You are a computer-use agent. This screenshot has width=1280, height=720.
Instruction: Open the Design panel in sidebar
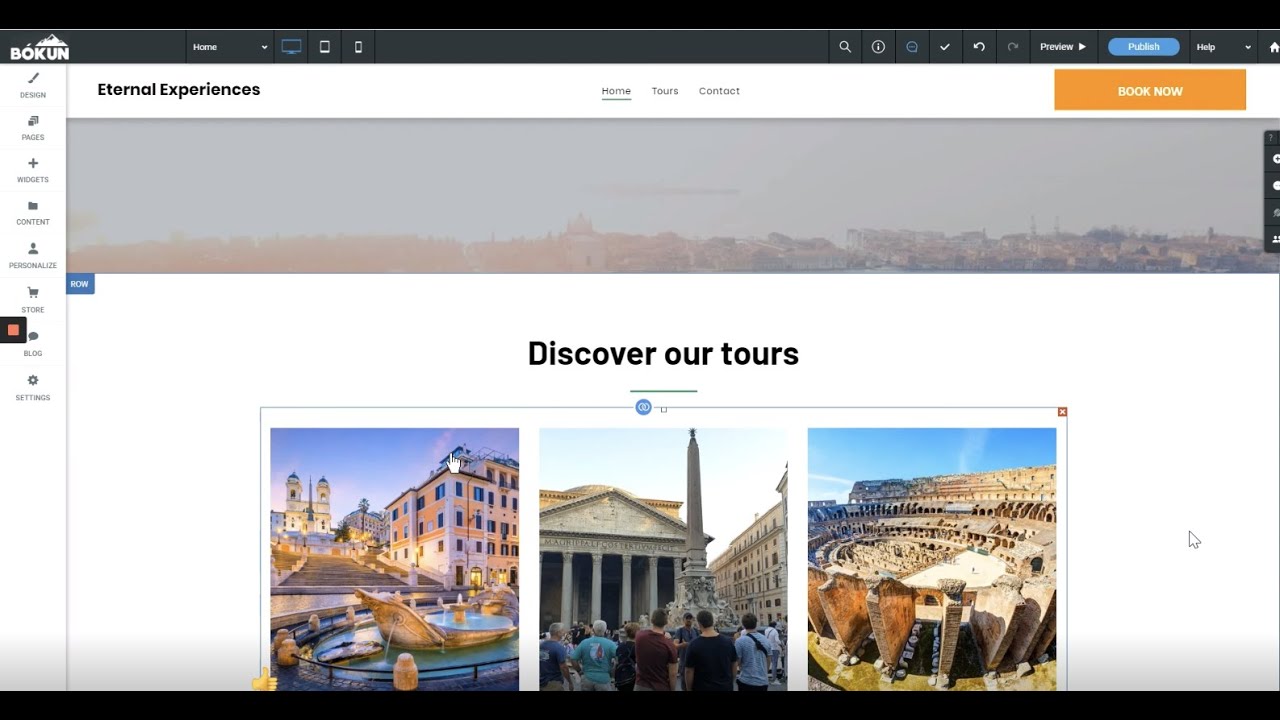coord(33,85)
